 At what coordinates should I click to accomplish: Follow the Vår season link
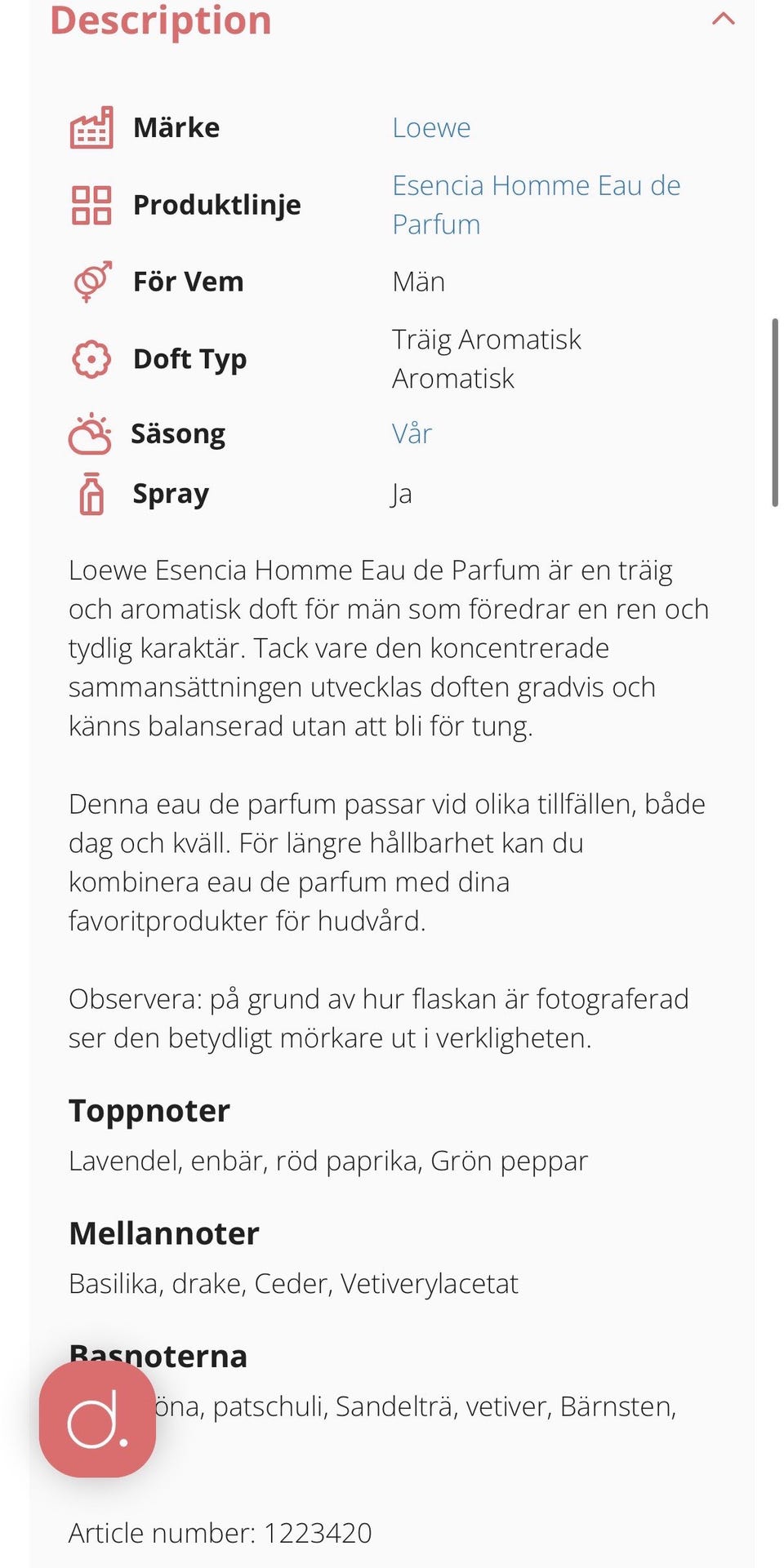(412, 433)
